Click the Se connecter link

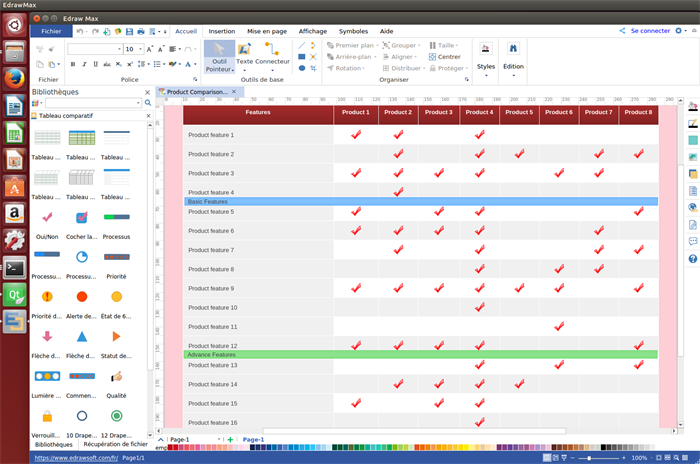pos(650,31)
